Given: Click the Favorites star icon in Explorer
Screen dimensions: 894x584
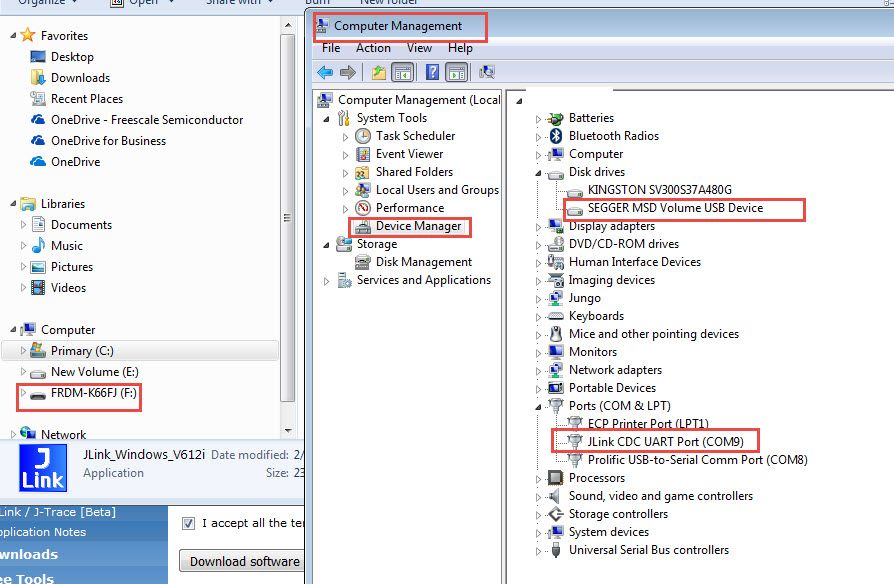Looking at the screenshot, I should click(x=27, y=35).
